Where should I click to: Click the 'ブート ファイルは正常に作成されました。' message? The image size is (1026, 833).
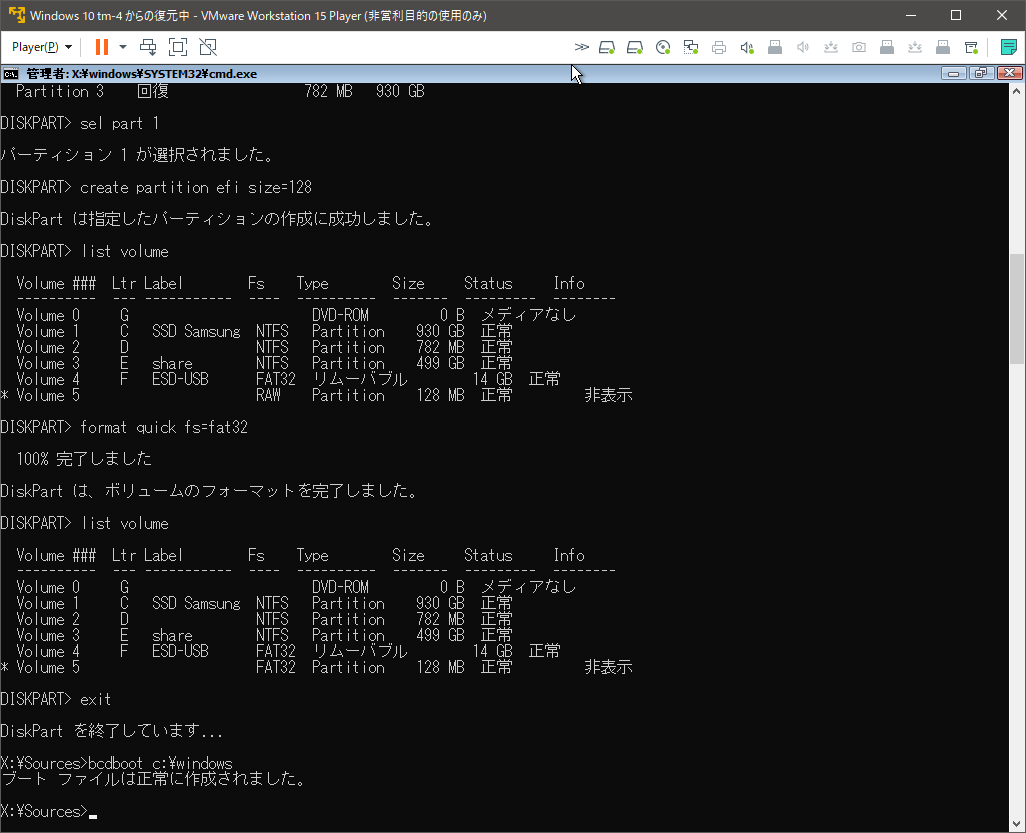point(153,779)
